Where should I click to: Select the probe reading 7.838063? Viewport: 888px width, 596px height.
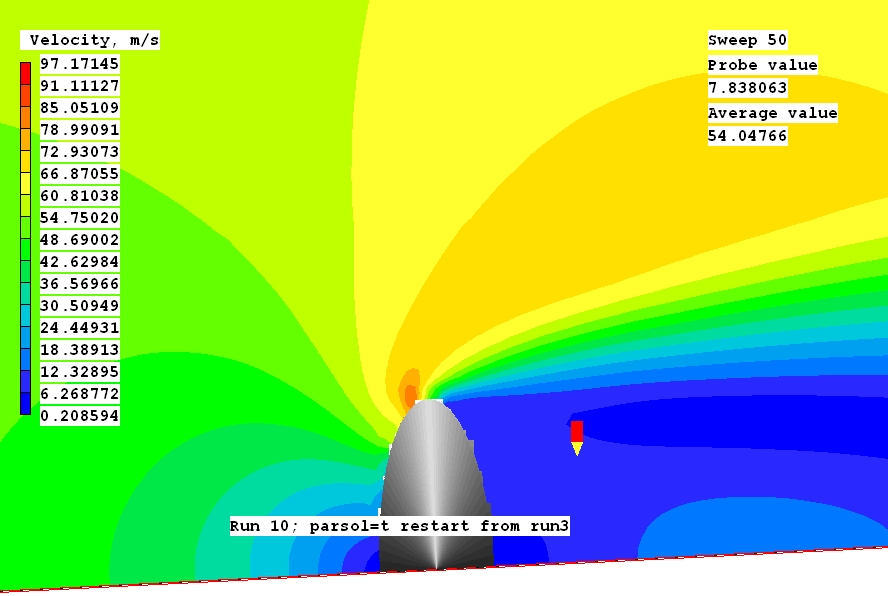click(747, 88)
